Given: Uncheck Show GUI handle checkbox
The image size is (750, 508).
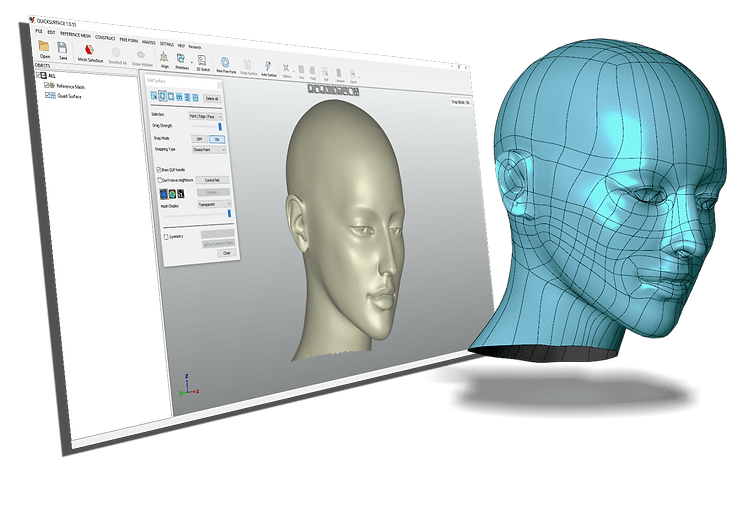Looking at the screenshot, I should (x=159, y=169).
